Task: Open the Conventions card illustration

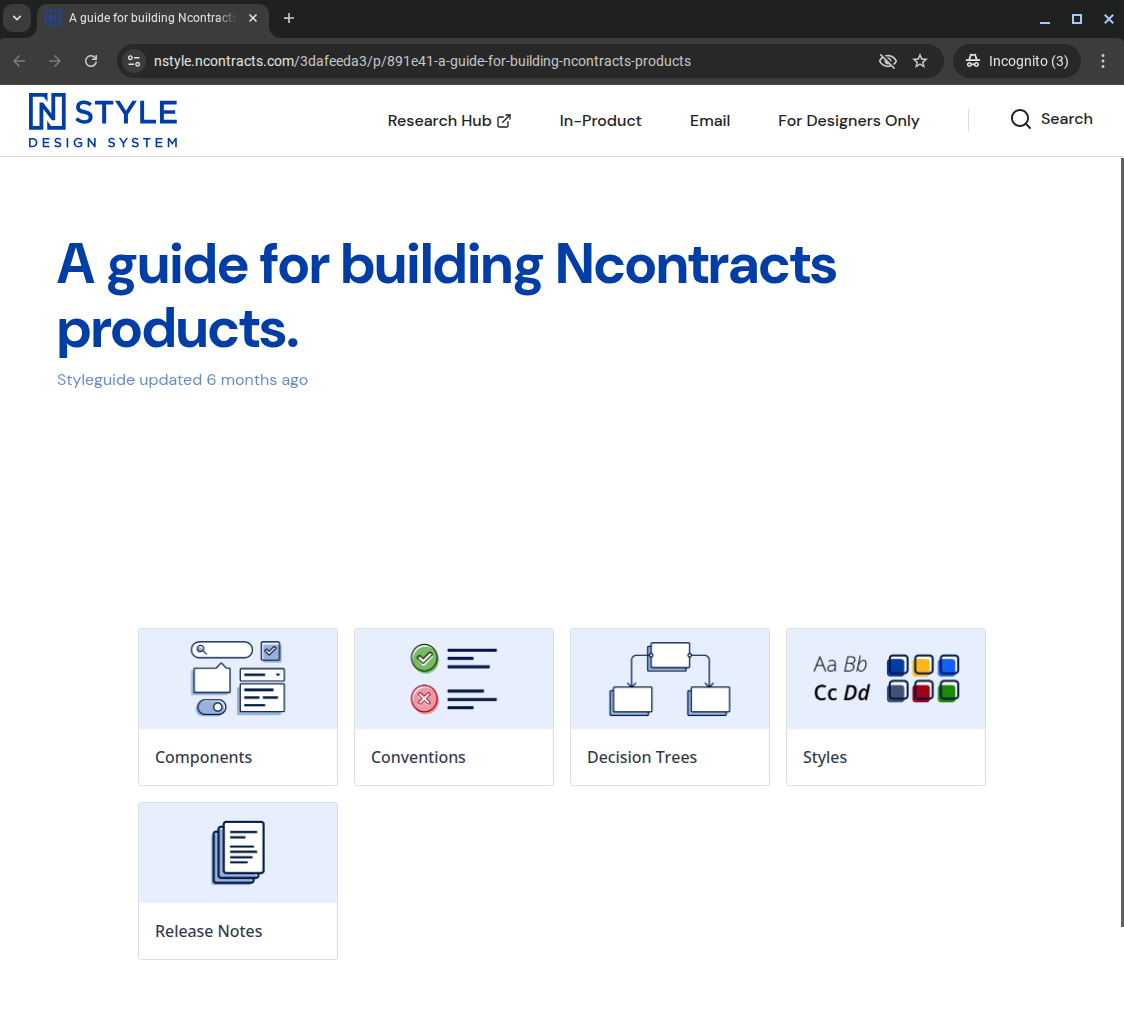Action: coord(454,679)
